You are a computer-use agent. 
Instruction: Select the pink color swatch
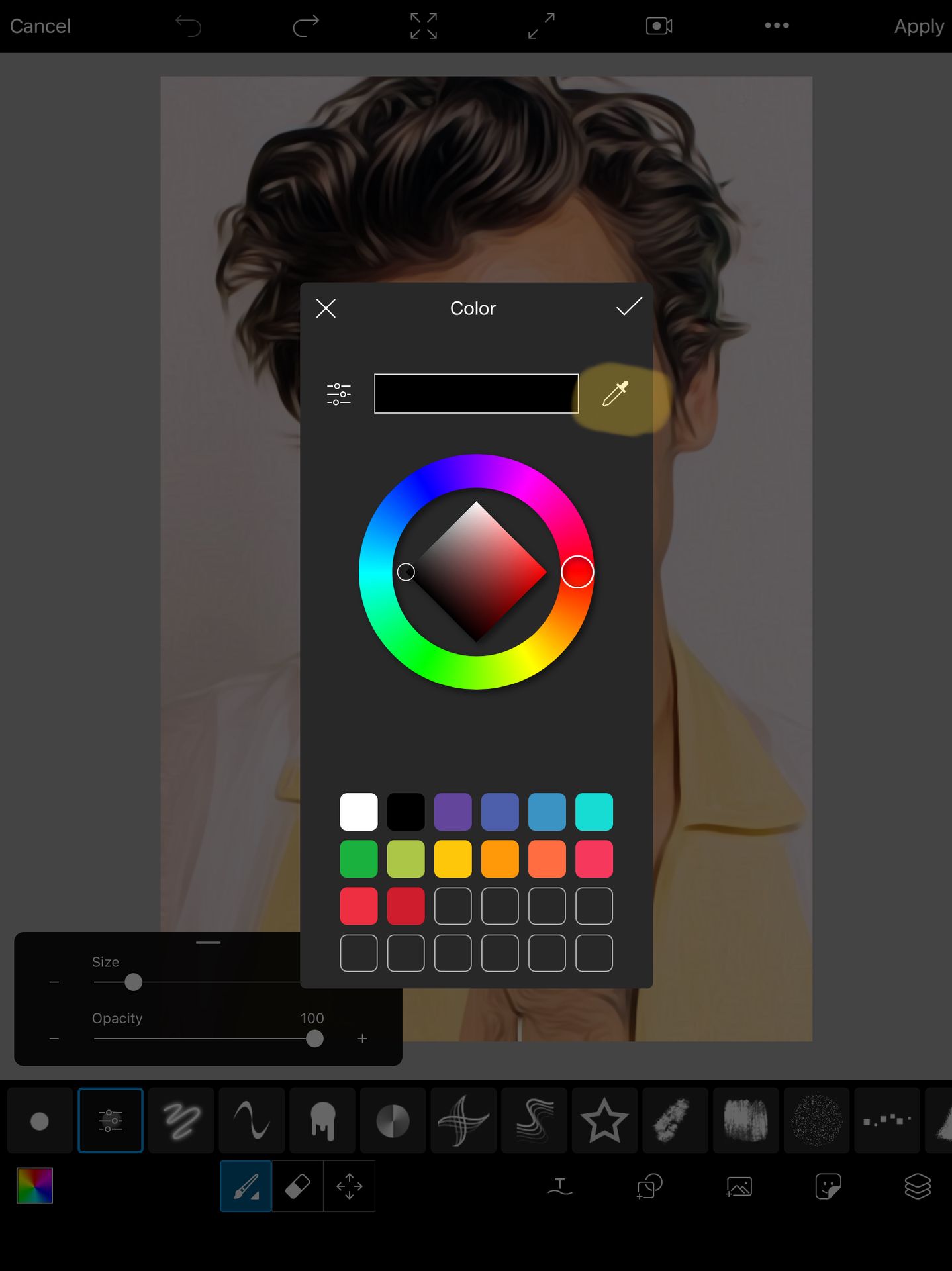[594, 859]
